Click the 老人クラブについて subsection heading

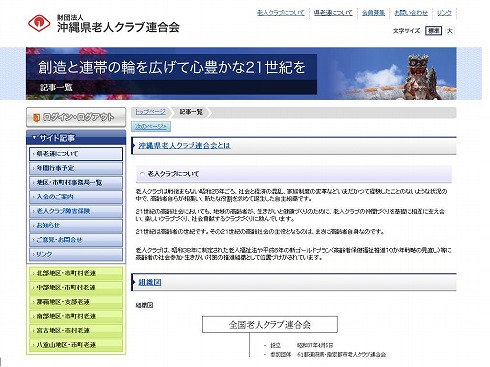[173, 174]
